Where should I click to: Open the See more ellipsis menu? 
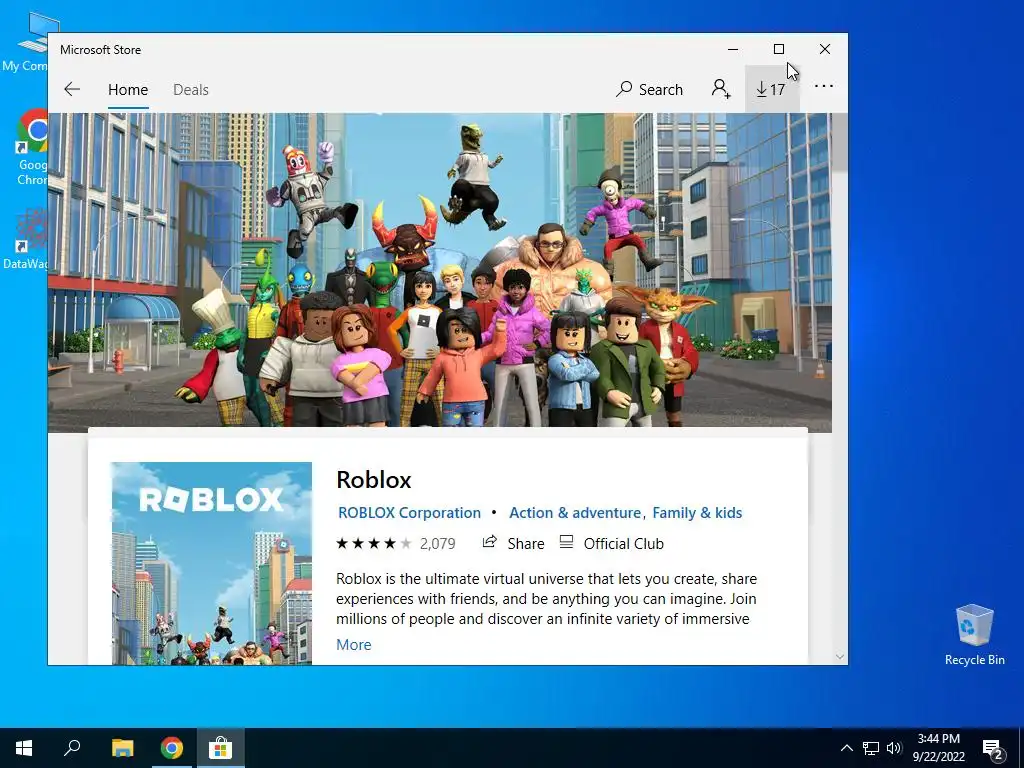[824, 87]
